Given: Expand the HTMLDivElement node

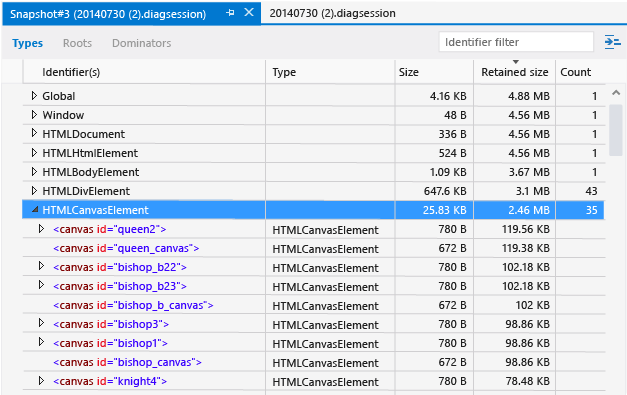Looking at the screenshot, I should pyautogui.click(x=34, y=191).
